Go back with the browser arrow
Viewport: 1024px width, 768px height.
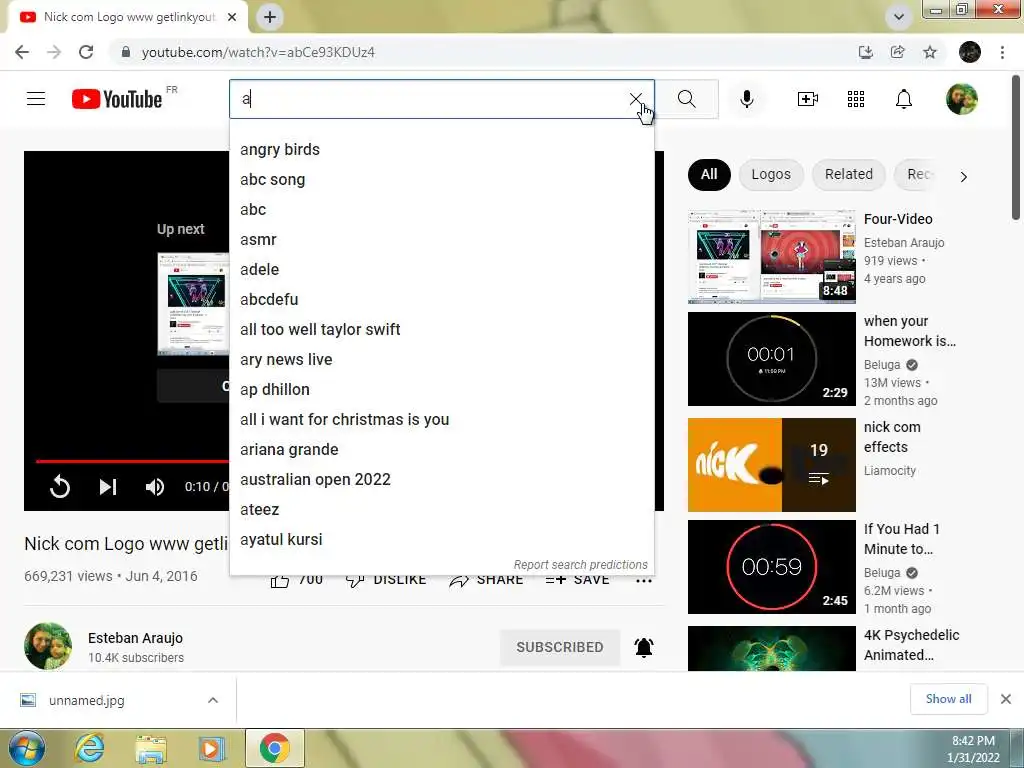(22, 52)
